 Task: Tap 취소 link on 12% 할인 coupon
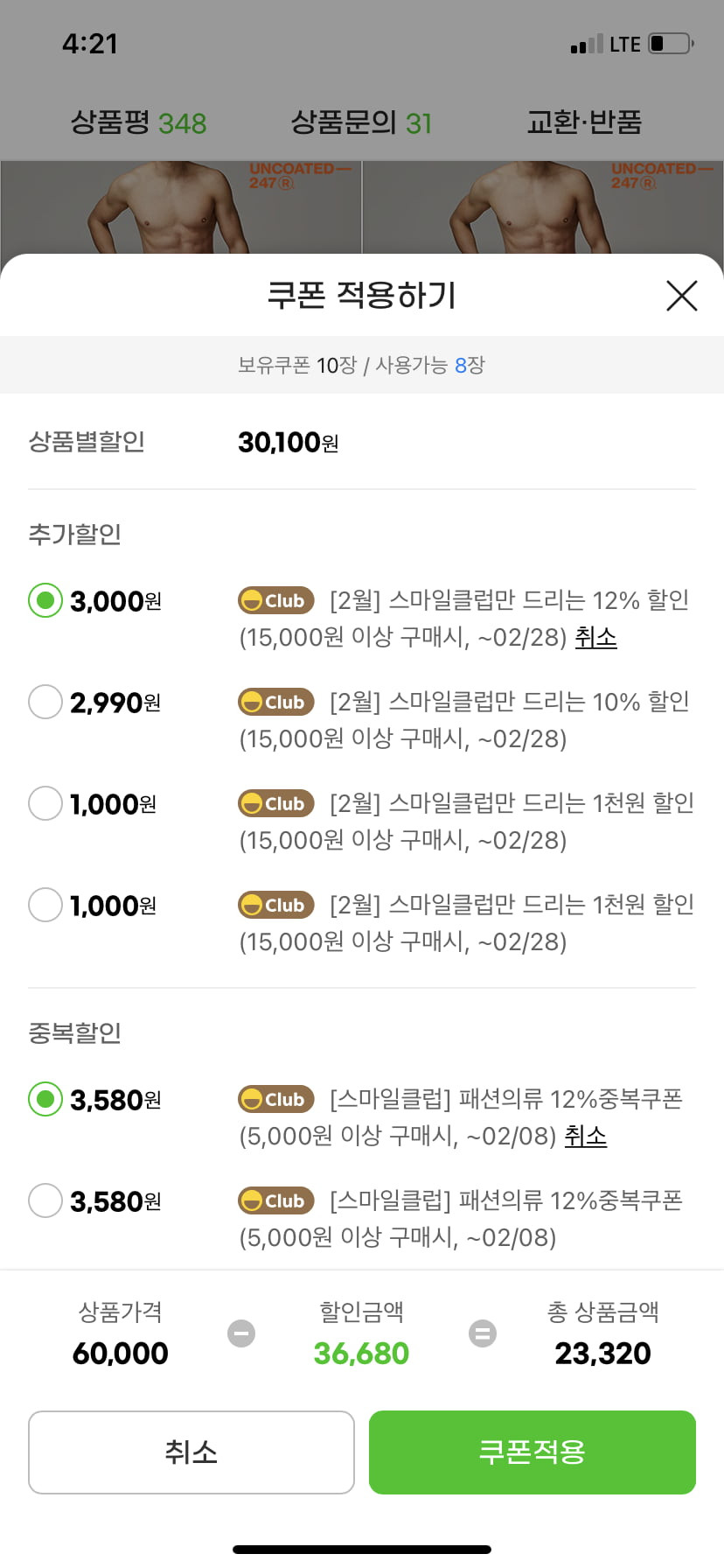596,637
